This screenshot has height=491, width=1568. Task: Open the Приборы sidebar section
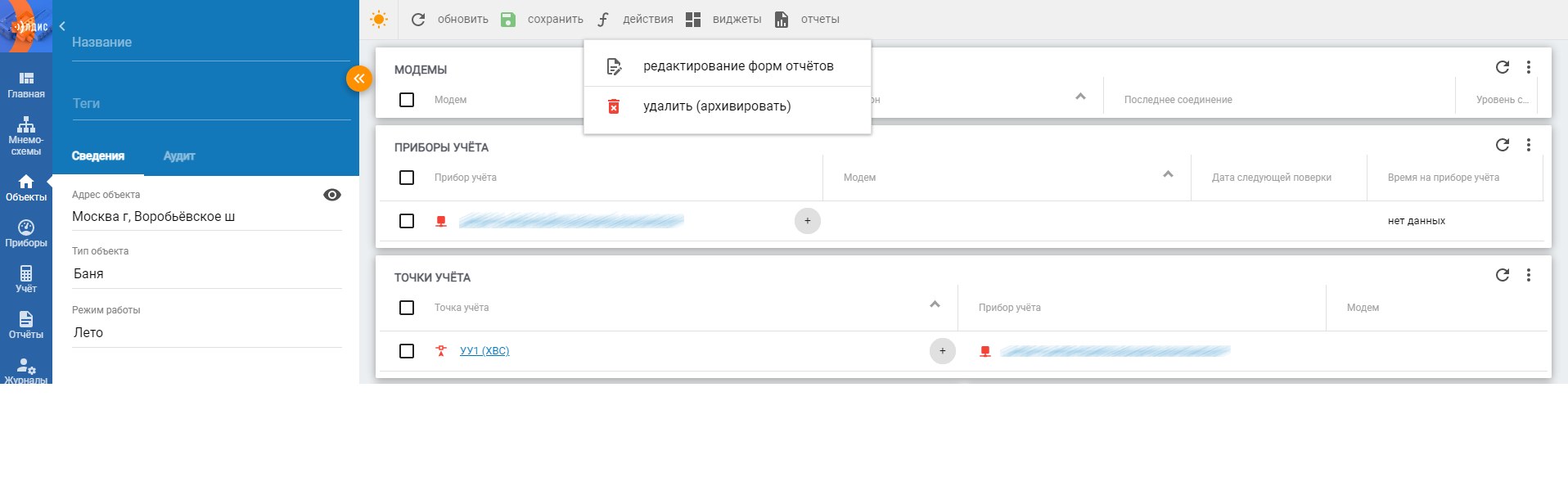[x=26, y=233]
